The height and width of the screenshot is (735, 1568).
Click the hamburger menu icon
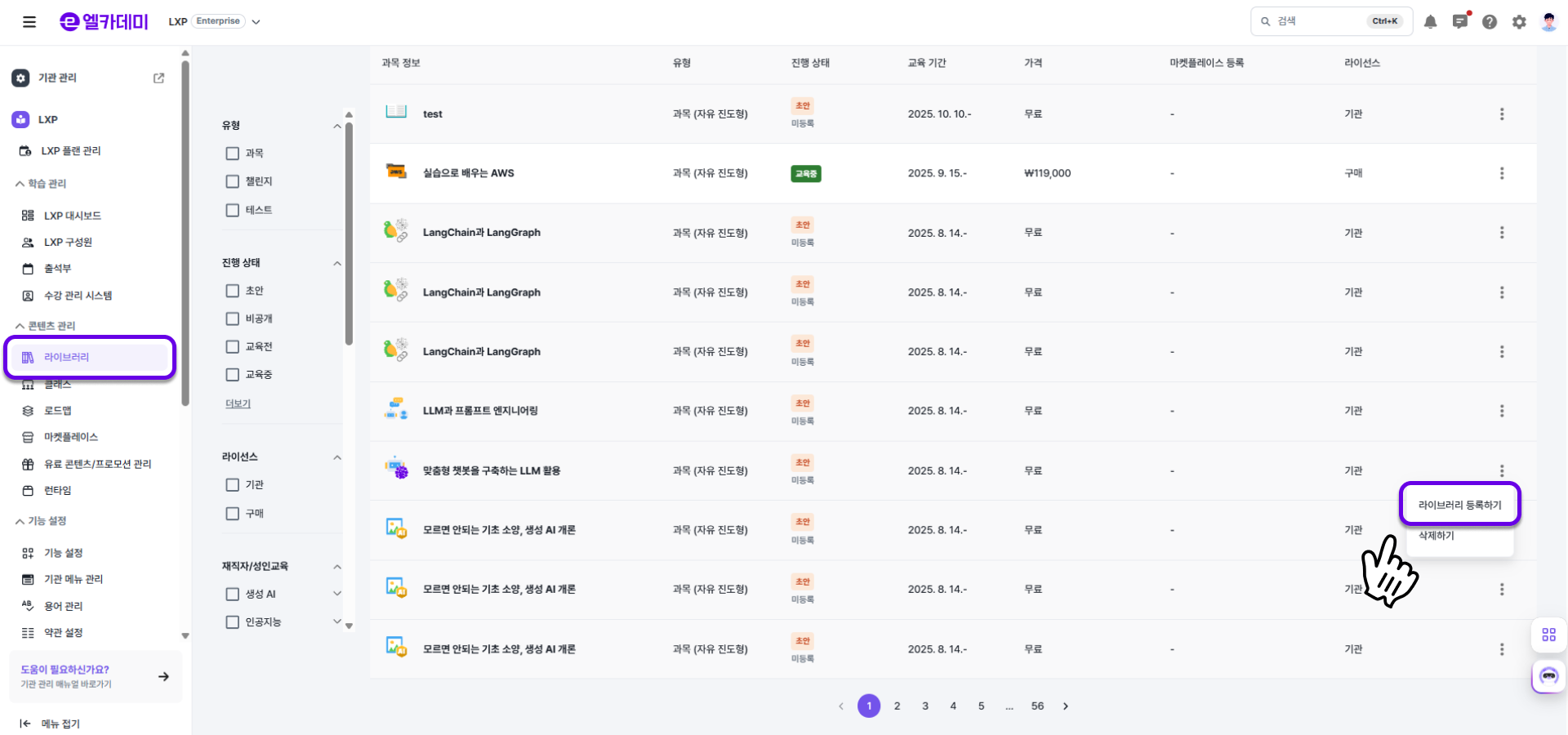(x=29, y=22)
